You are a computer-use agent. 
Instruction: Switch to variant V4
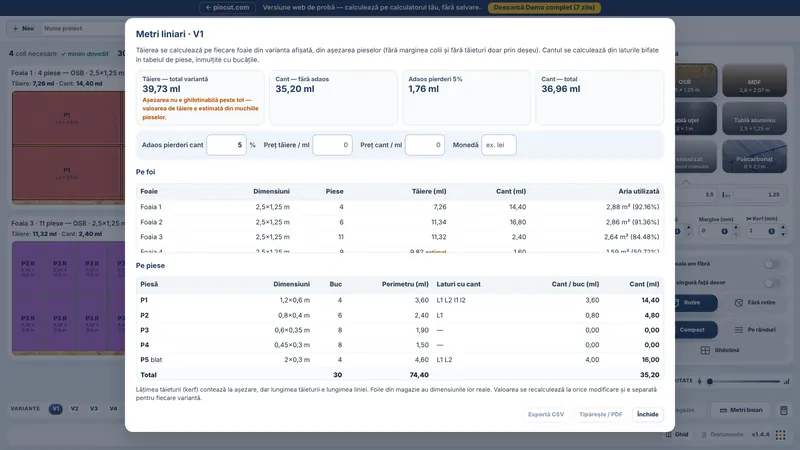click(113, 409)
